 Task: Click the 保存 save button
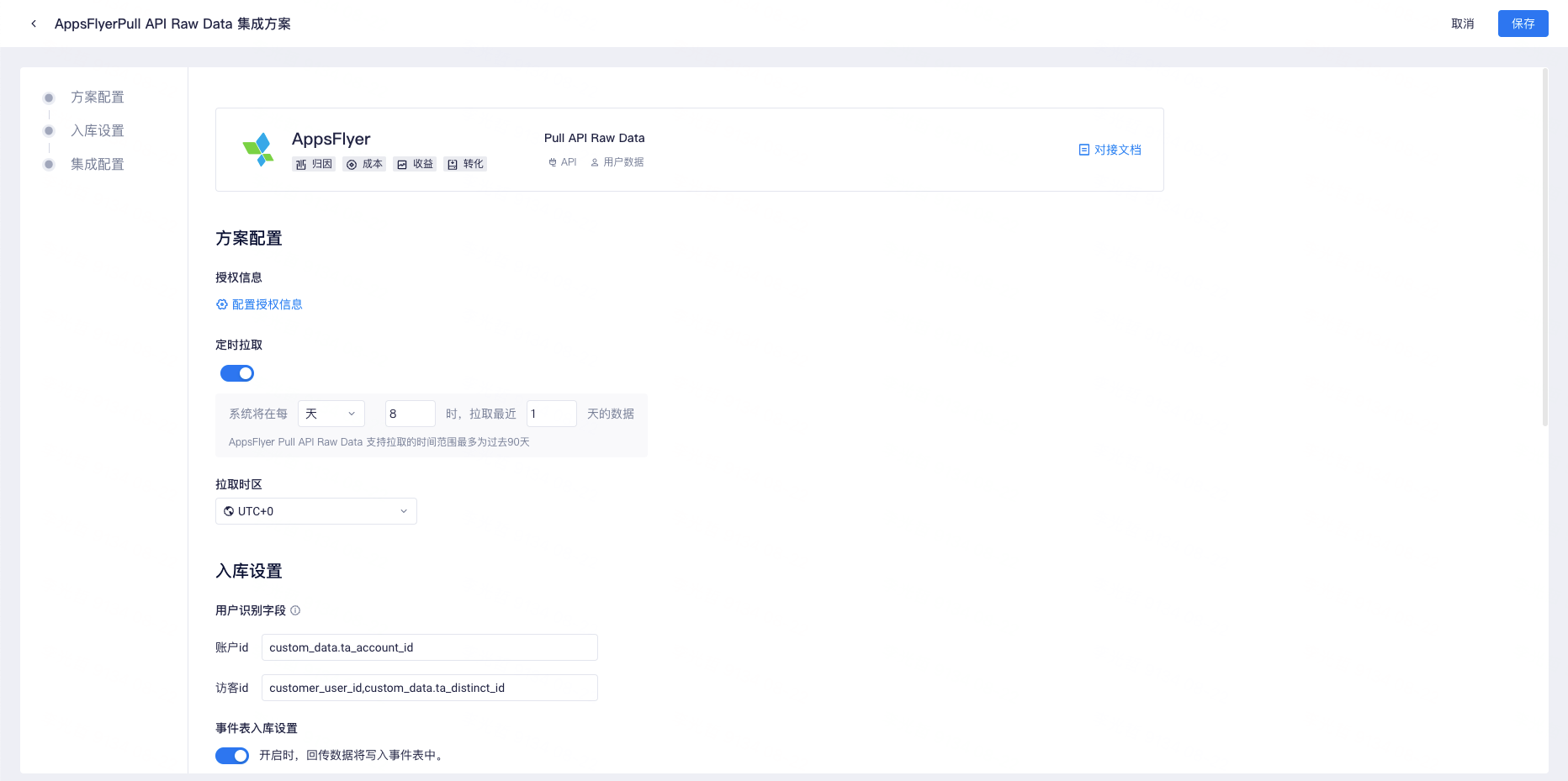pyautogui.click(x=1523, y=24)
